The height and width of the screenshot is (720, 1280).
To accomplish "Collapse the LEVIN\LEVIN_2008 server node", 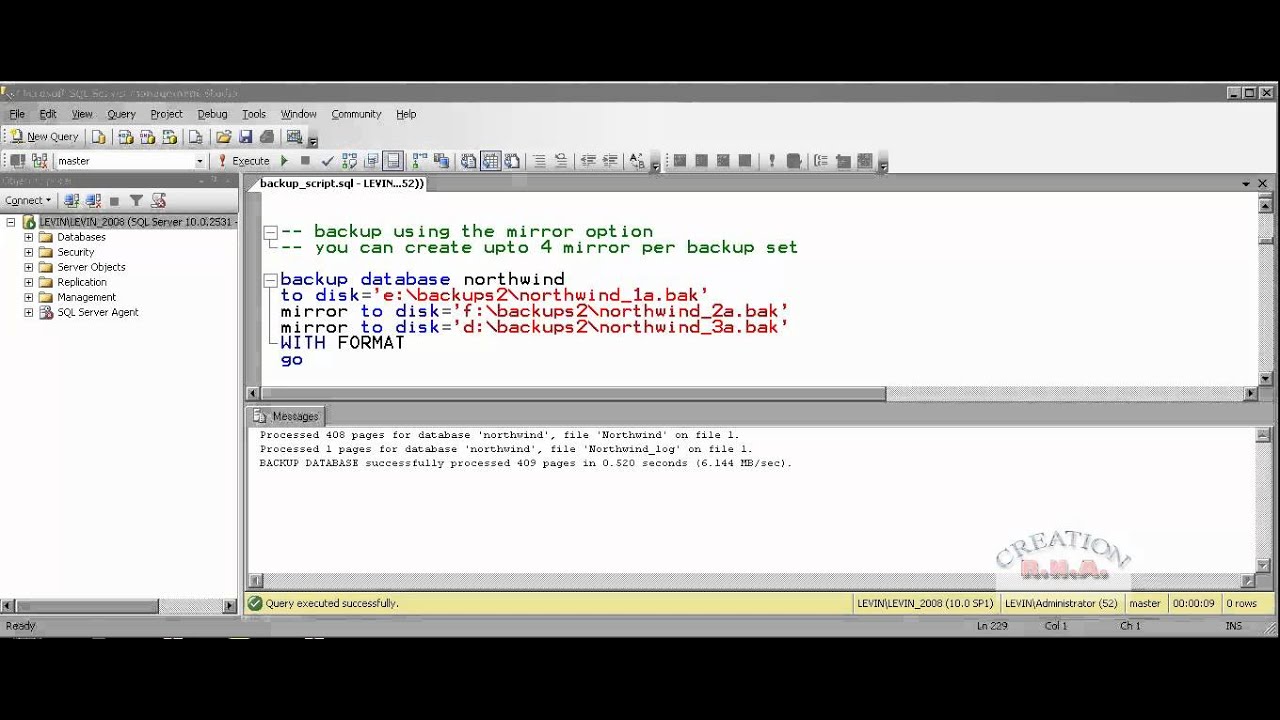I will point(10,222).
